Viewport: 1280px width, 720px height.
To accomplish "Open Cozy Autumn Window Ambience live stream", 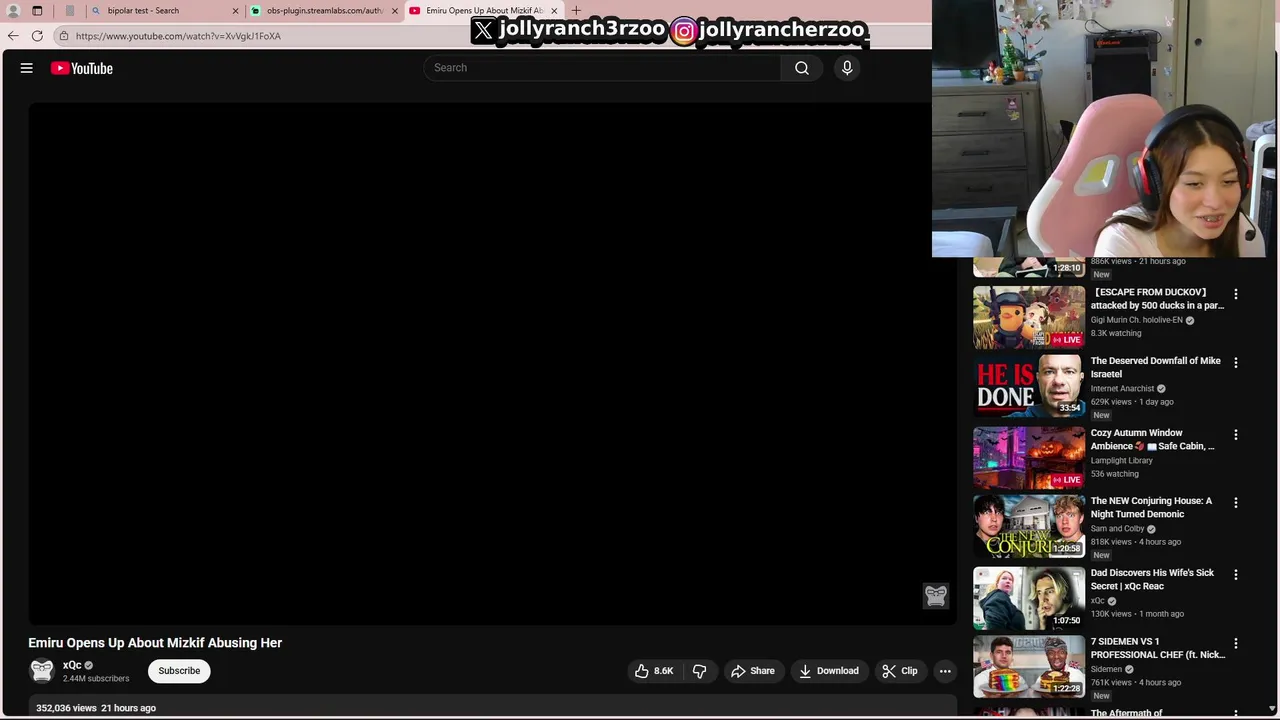I will click(x=1152, y=439).
